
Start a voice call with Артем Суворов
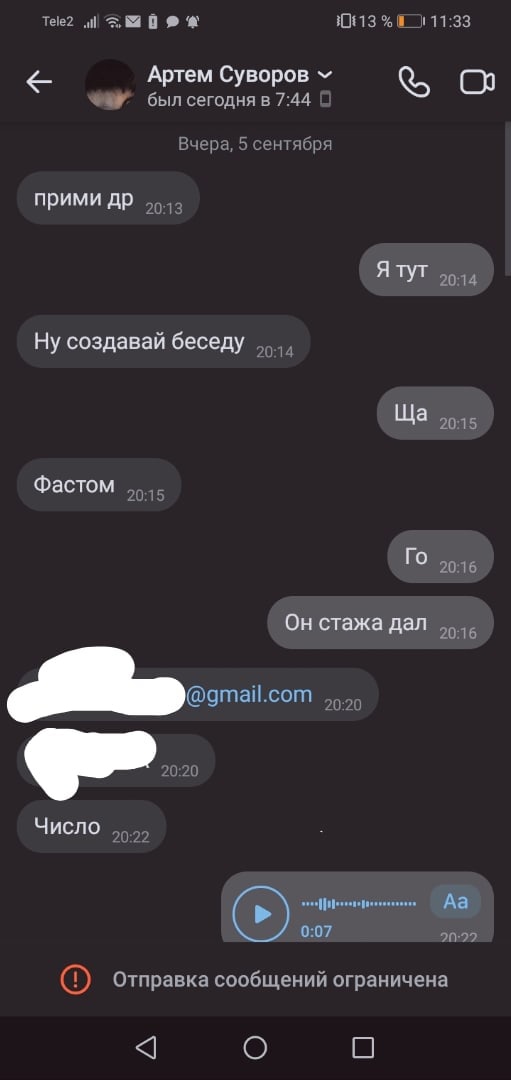pyautogui.click(x=414, y=83)
